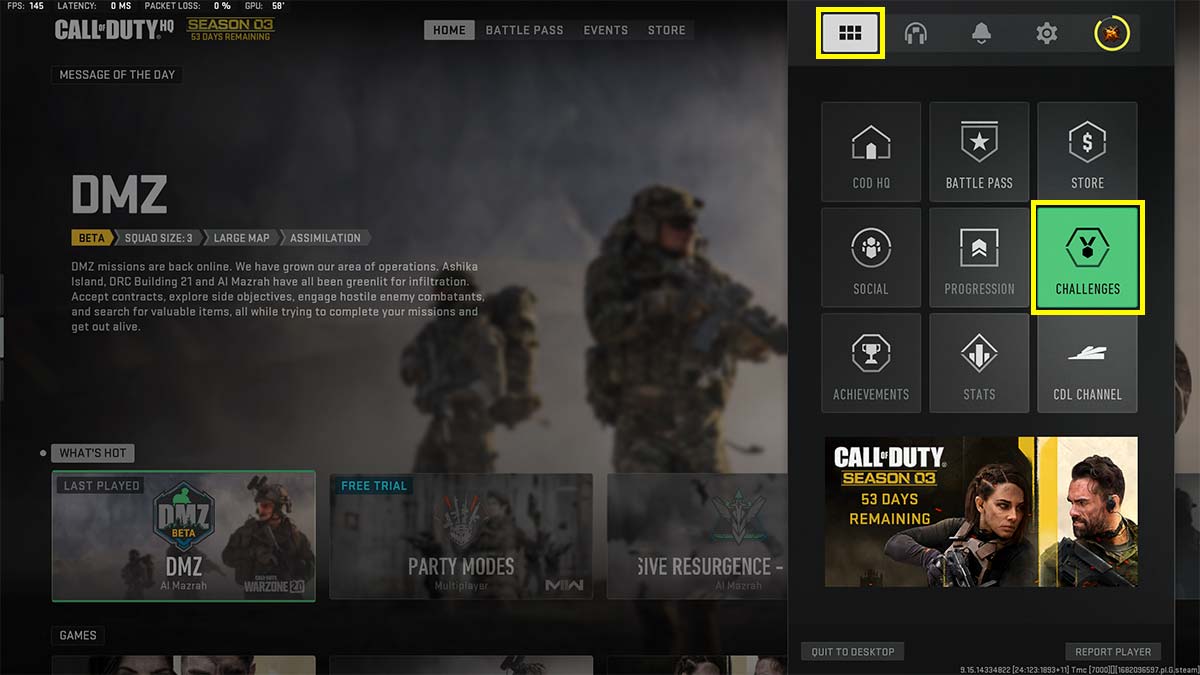Switch to the BATTLE PASS tab

524,30
